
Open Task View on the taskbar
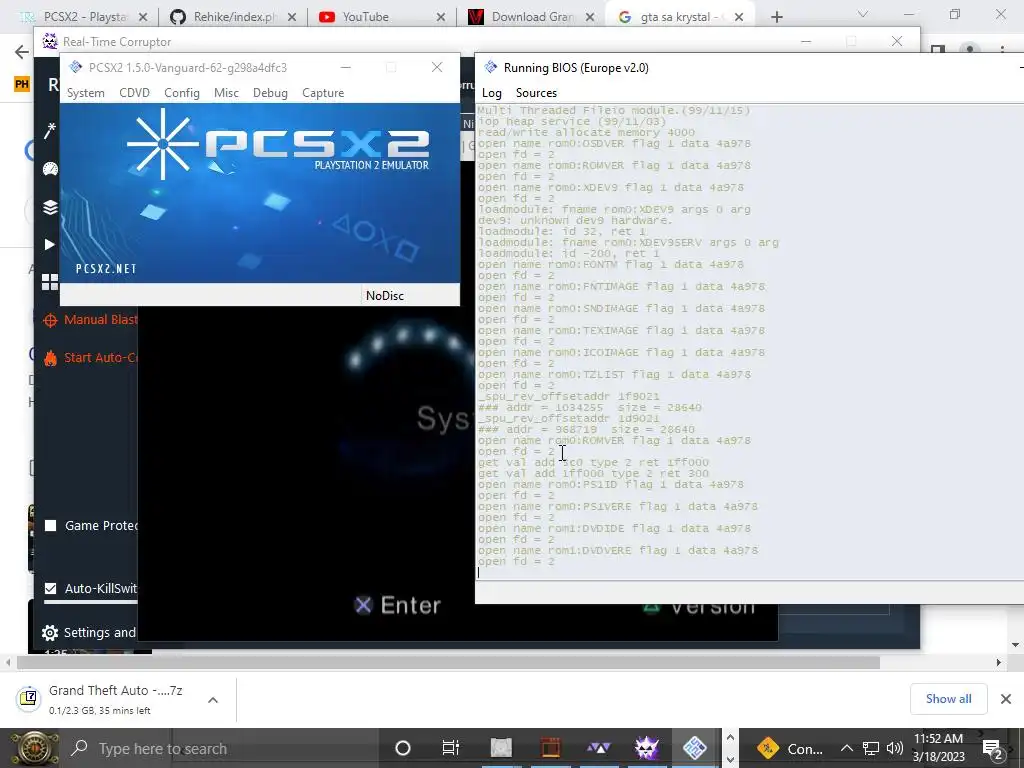pos(451,748)
